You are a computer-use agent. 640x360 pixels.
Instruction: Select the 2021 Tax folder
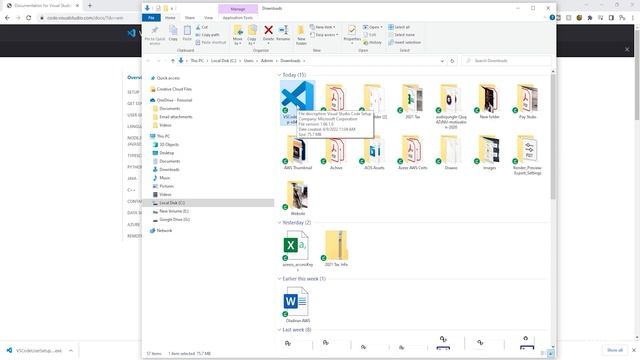point(412,101)
